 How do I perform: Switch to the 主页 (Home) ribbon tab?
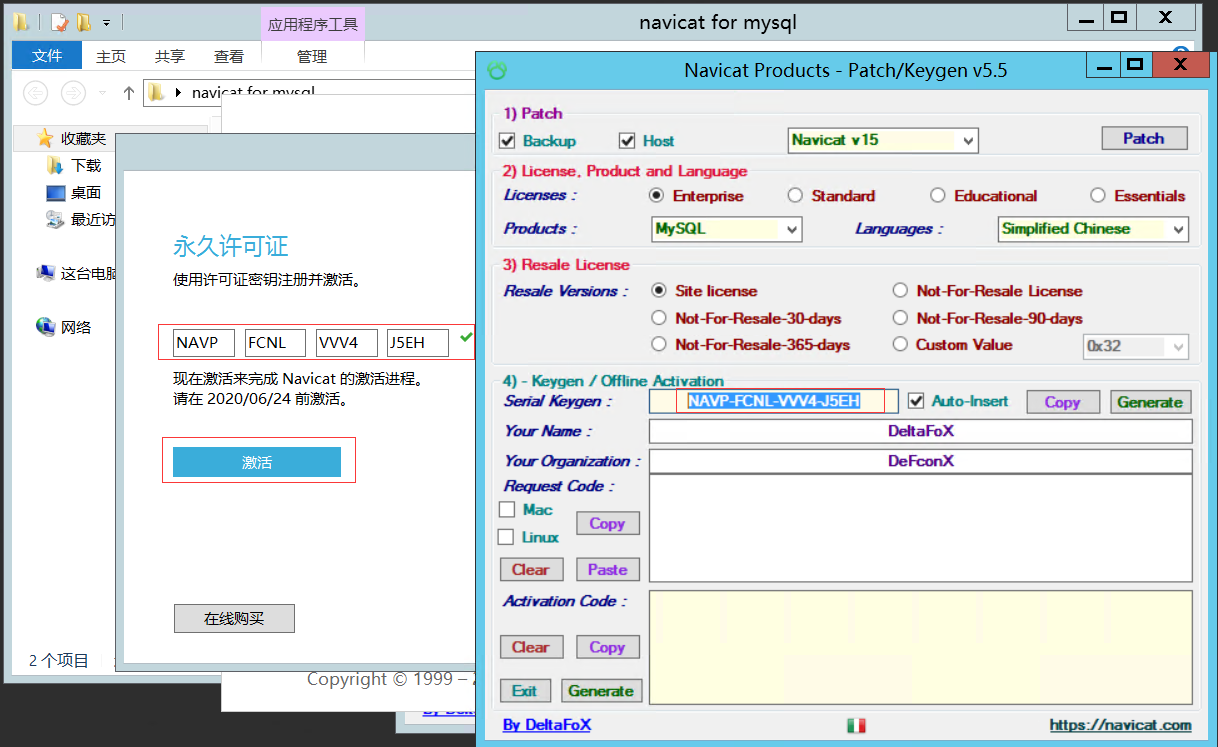click(111, 57)
